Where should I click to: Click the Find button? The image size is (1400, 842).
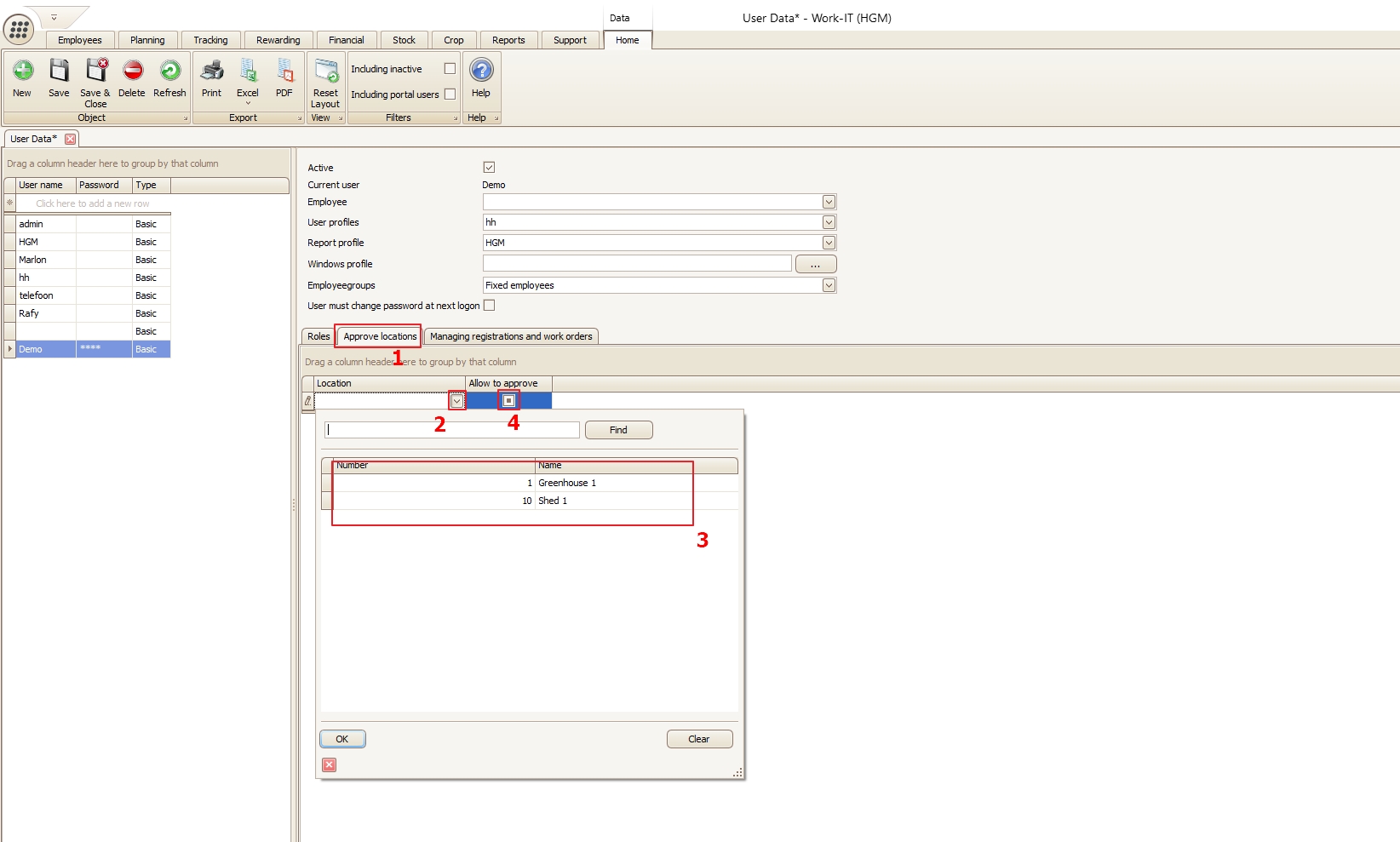tap(618, 430)
